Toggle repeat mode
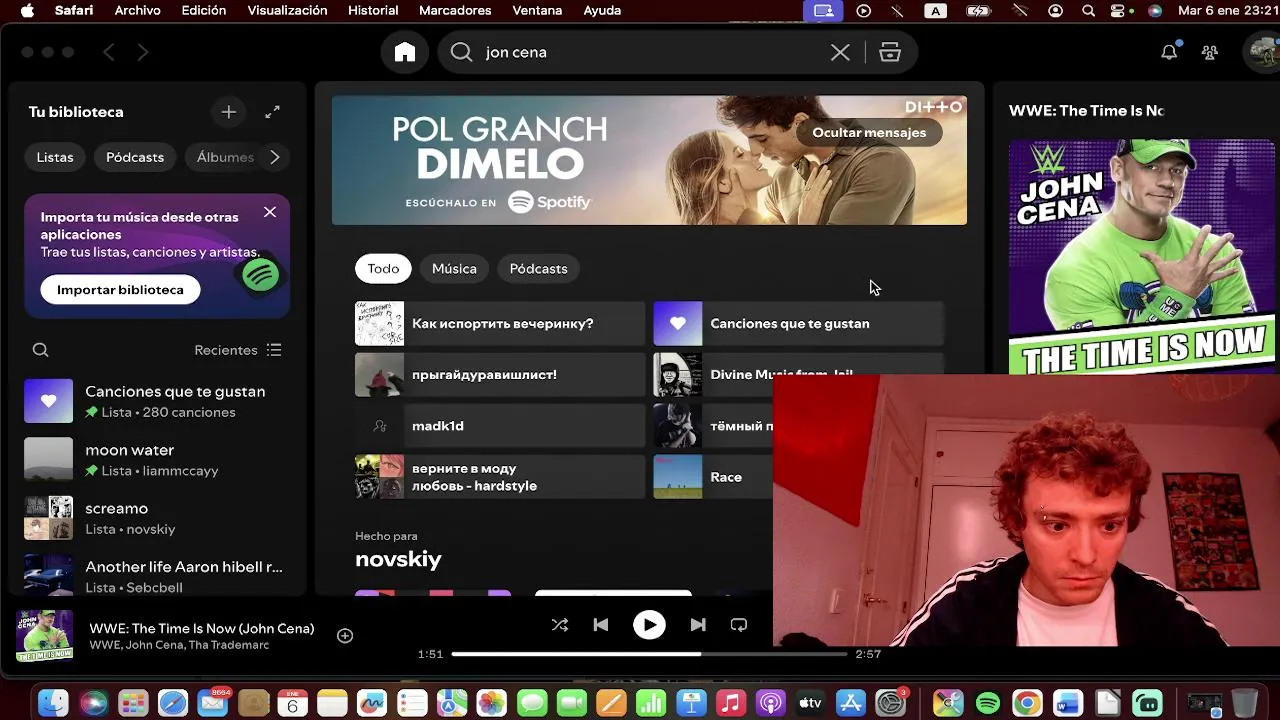The image size is (1280, 720). point(739,625)
